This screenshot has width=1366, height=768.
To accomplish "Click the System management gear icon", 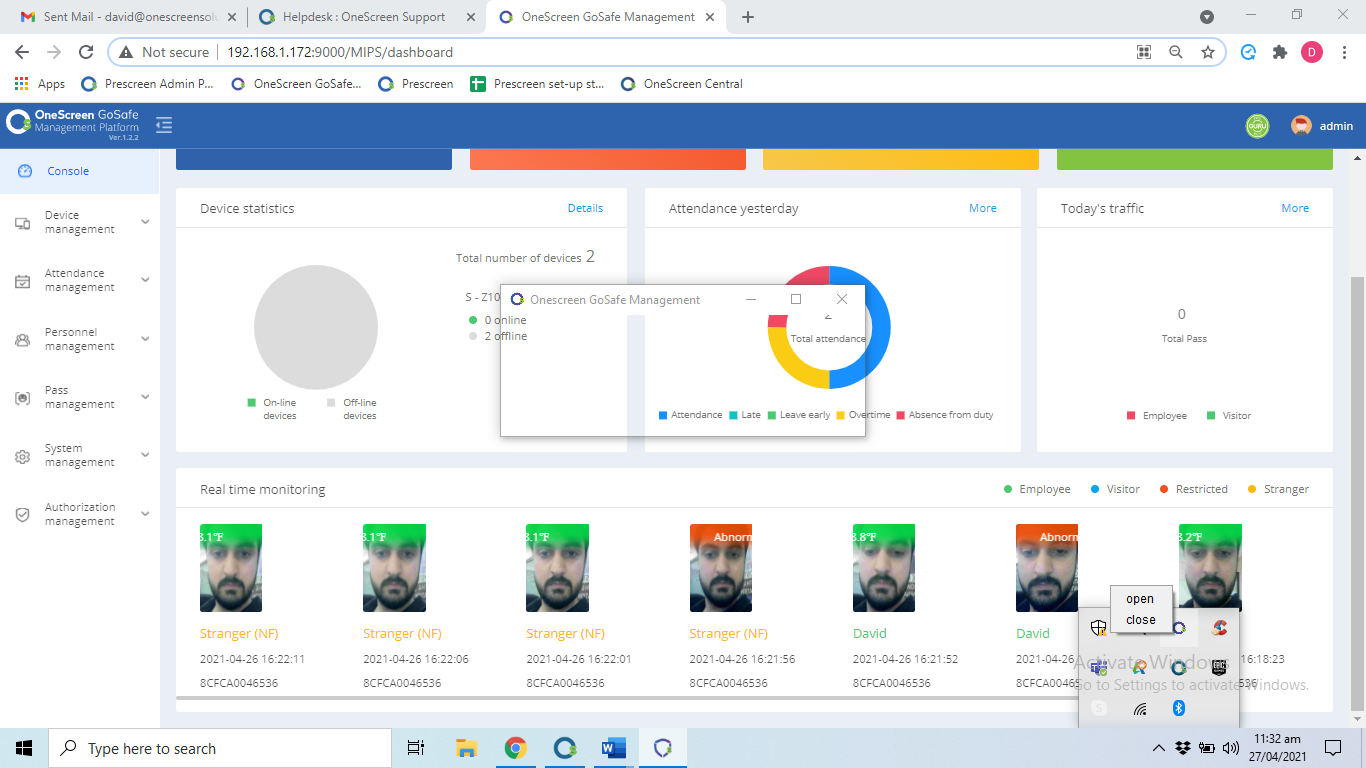I will 22,456.
